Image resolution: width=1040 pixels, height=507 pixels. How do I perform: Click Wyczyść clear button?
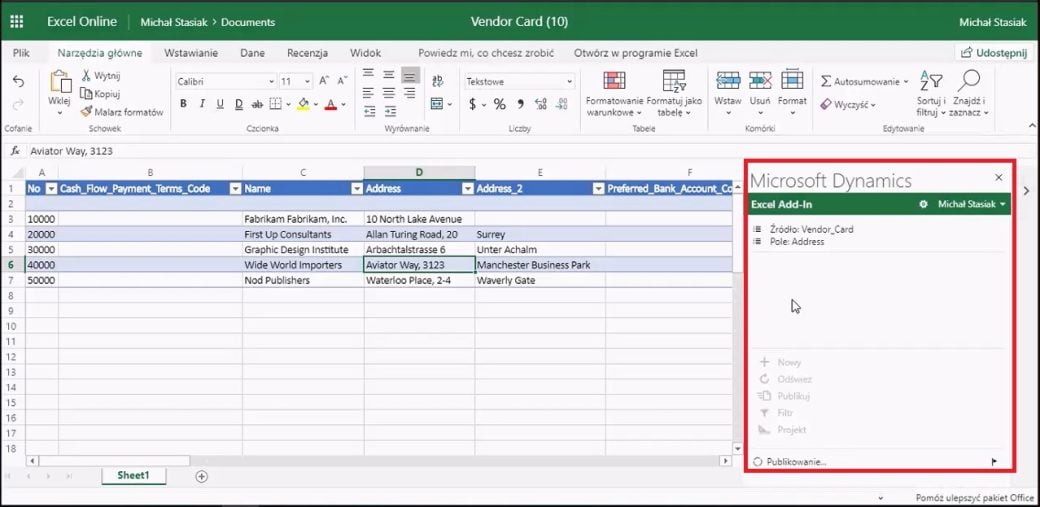pyautogui.click(x=848, y=105)
